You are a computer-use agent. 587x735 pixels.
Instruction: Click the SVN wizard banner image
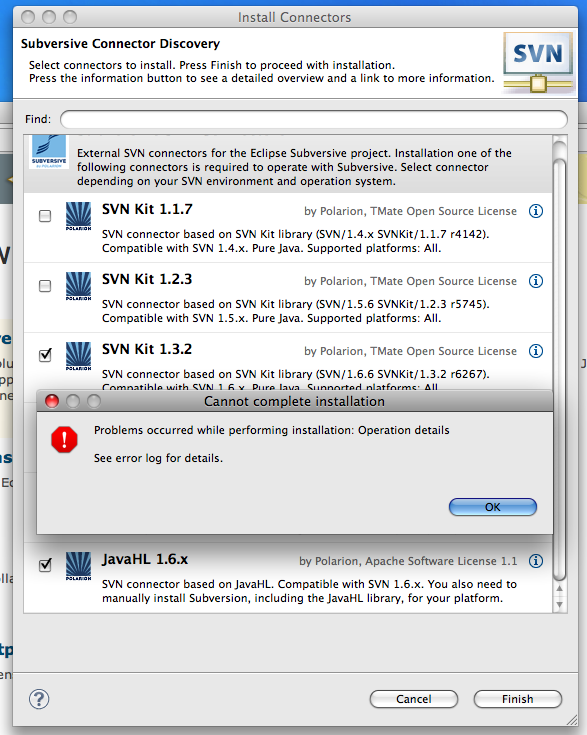tap(538, 63)
